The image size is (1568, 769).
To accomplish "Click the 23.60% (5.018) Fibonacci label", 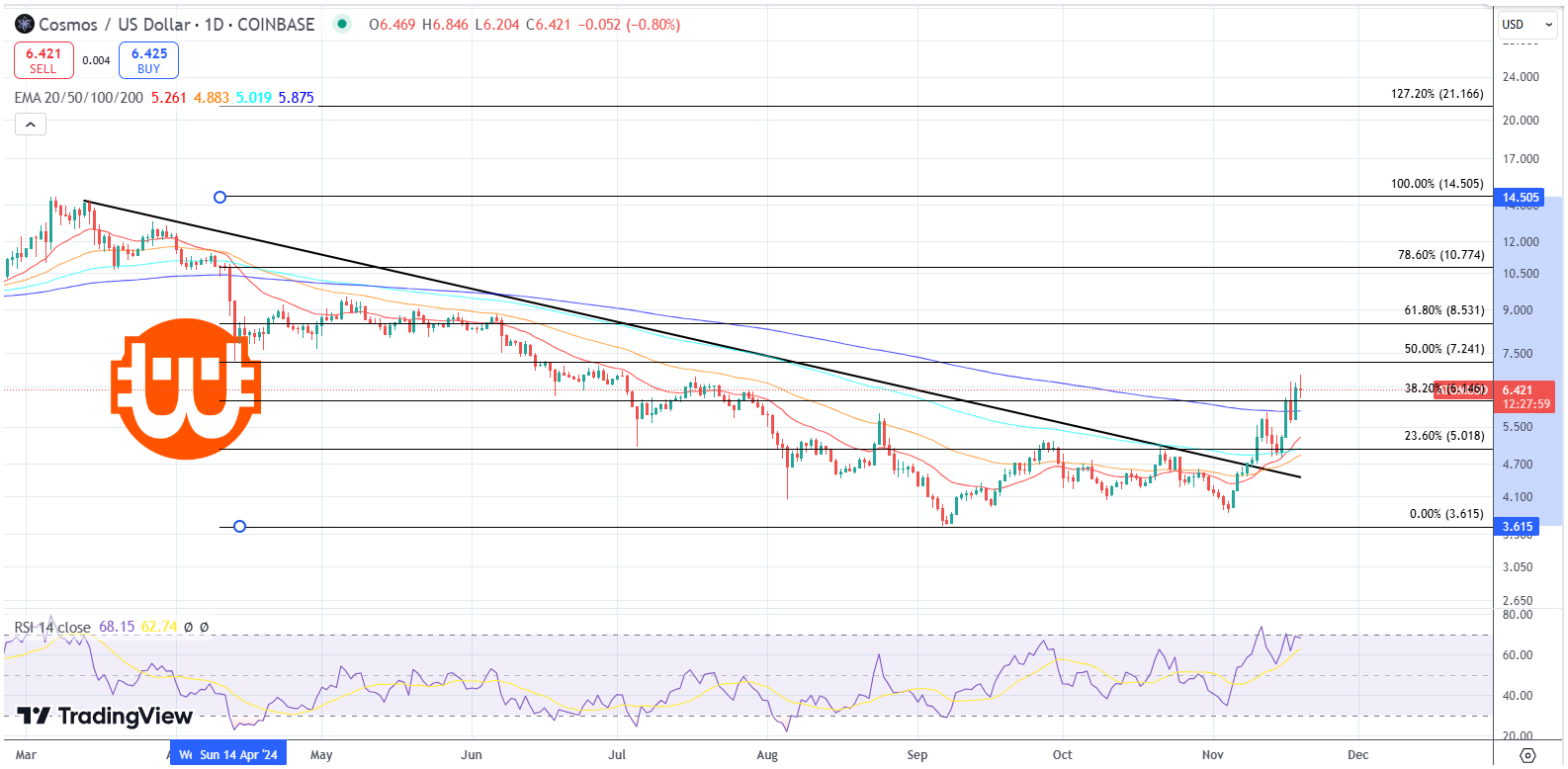I will [1444, 436].
